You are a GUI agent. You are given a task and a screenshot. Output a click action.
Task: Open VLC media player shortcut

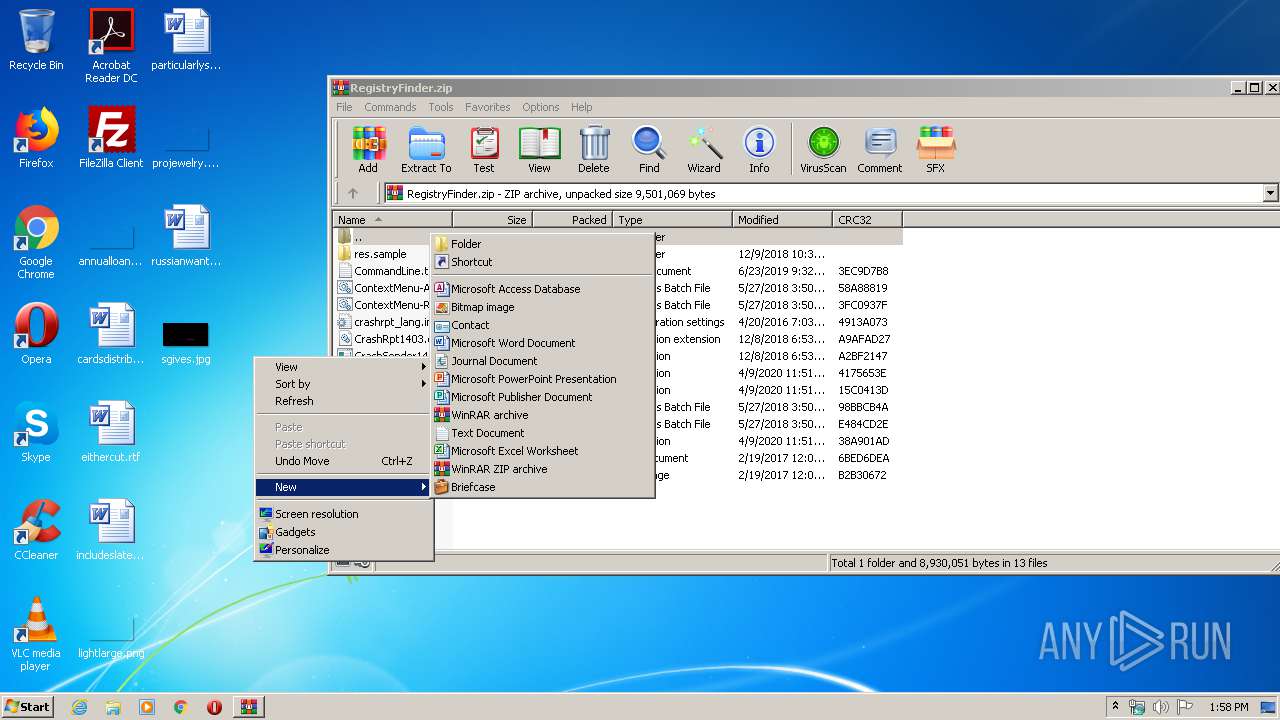click(x=36, y=634)
